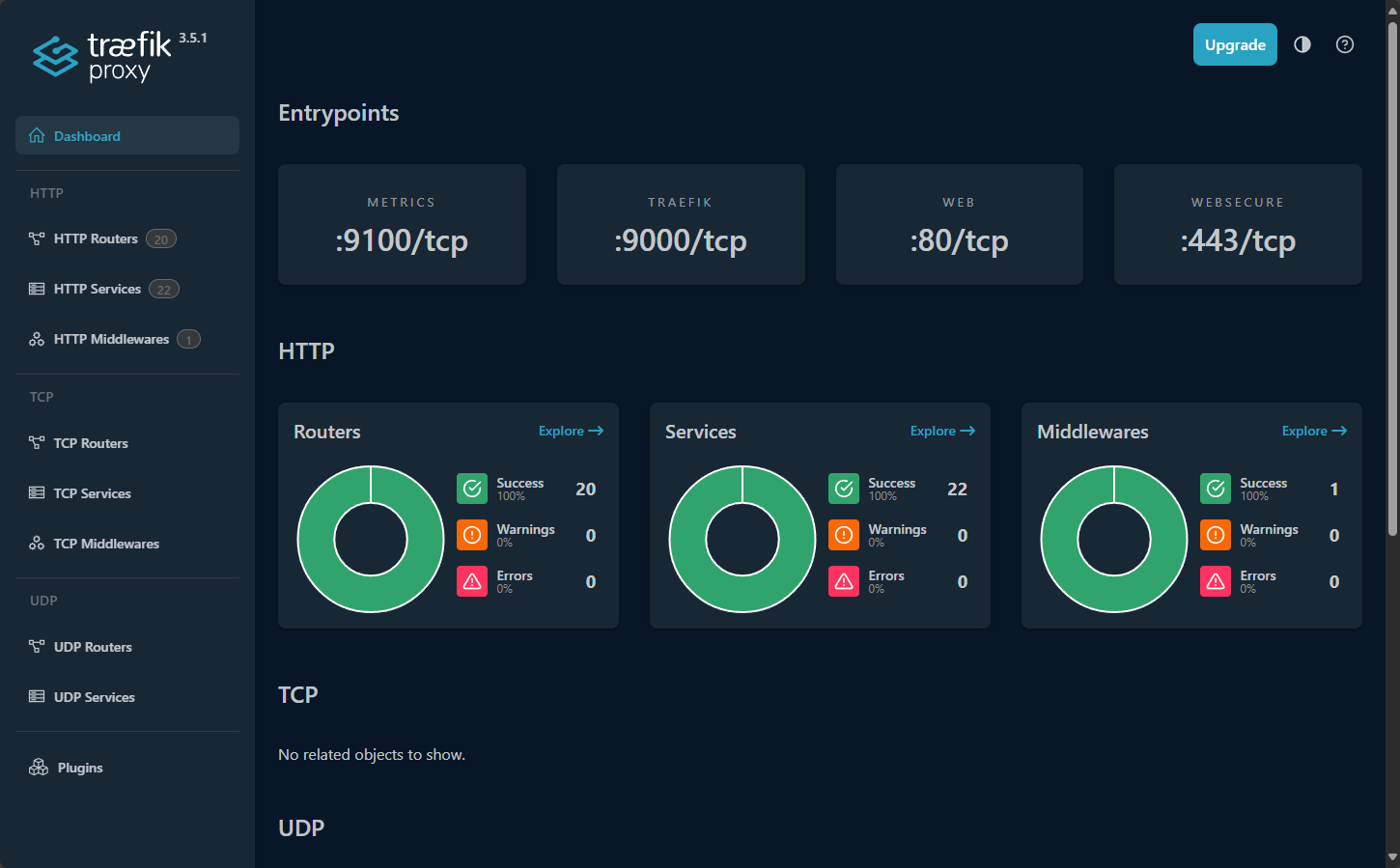Click Explore link on Routers card
Image resolution: width=1400 pixels, height=868 pixels.
click(571, 431)
